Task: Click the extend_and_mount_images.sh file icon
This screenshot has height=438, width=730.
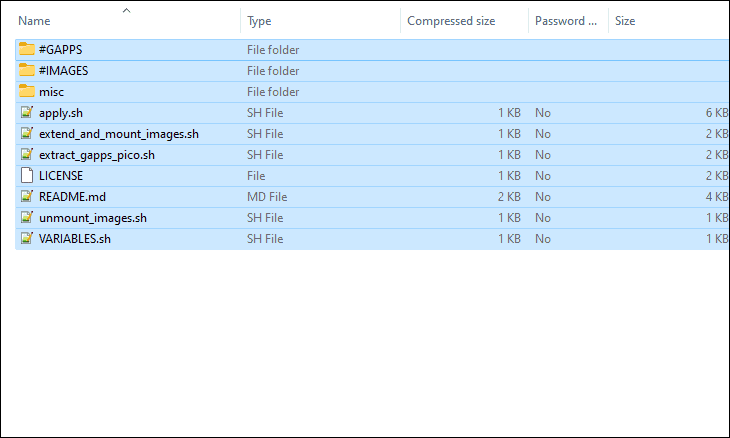Action: point(27,133)
